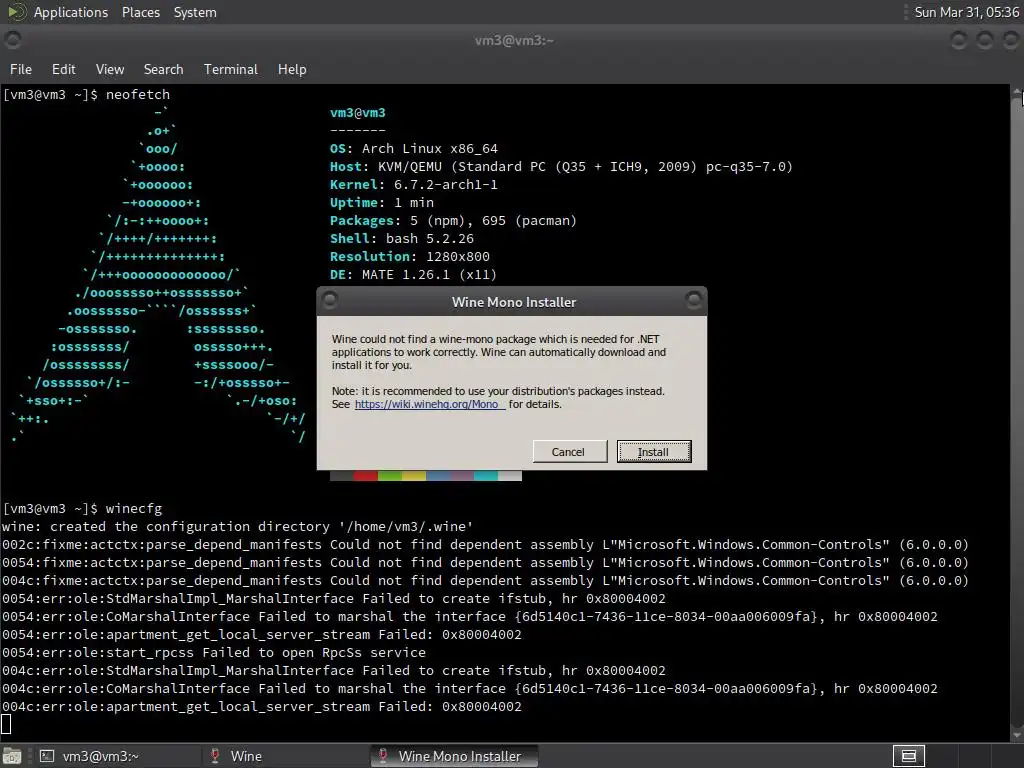Click the Arch logo icon beside Applications
The width and height of the screenshot is (1024, 768).
[x=16, y=12]
